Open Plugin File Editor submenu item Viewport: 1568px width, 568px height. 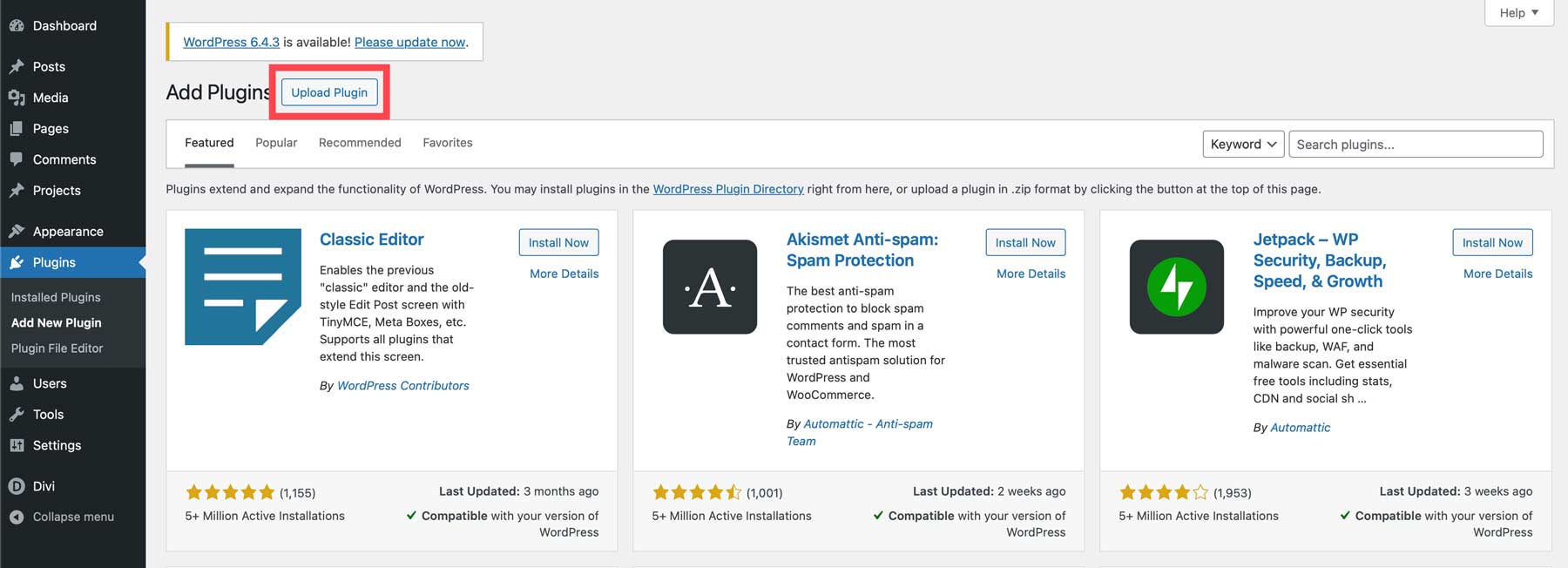(57, 348)
